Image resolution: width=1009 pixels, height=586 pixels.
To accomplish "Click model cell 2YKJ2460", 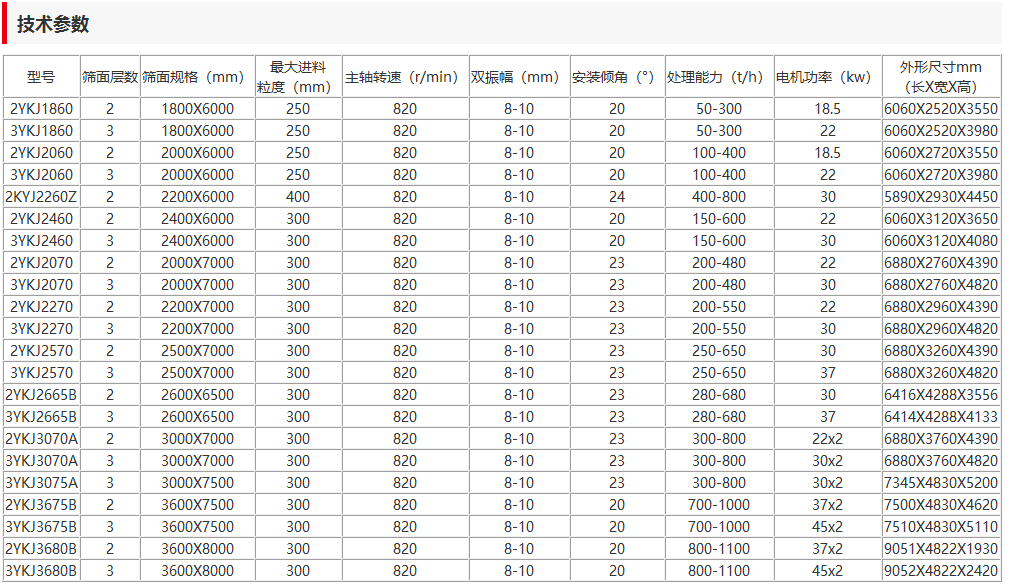I will point(41,219).
